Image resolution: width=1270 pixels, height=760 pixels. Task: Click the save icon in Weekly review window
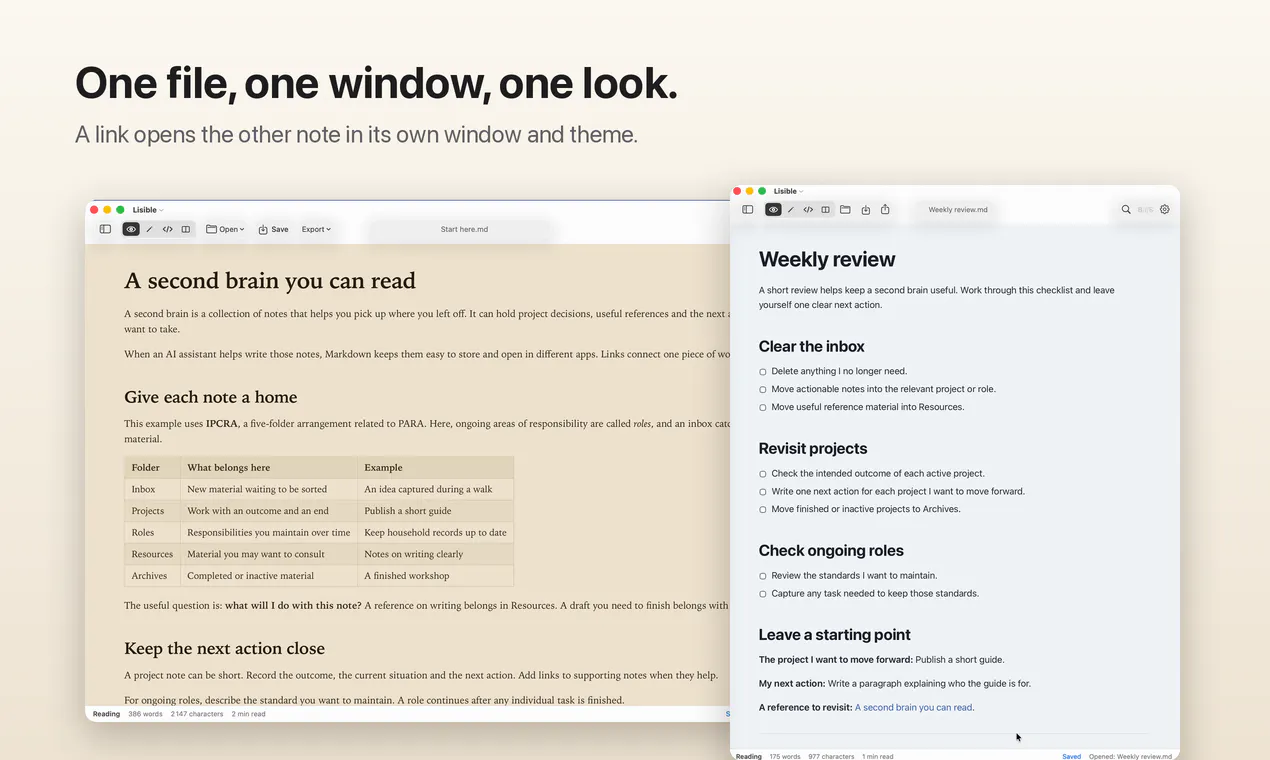(866, 210)
